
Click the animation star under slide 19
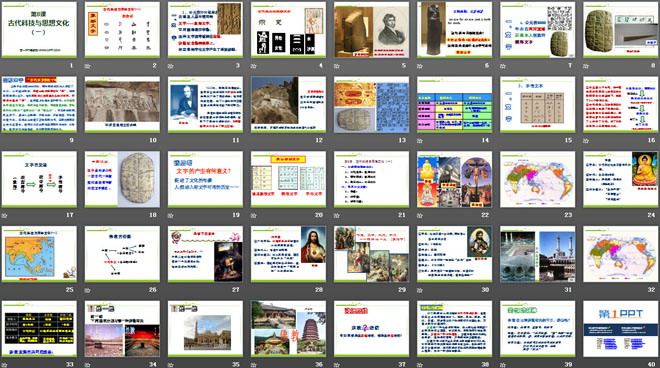pos(170,216)
